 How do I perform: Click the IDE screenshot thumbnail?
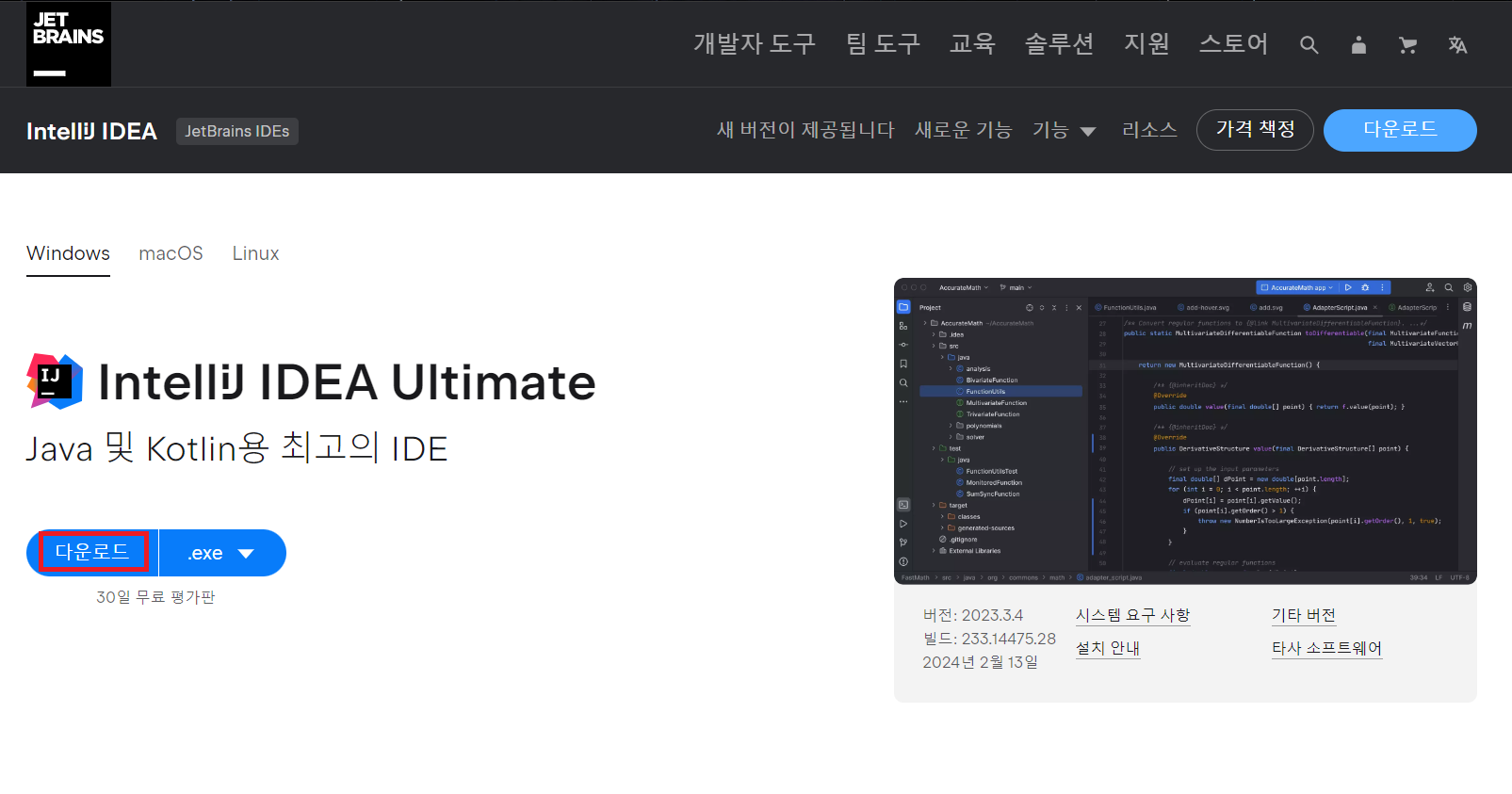tap(1185, 431)
